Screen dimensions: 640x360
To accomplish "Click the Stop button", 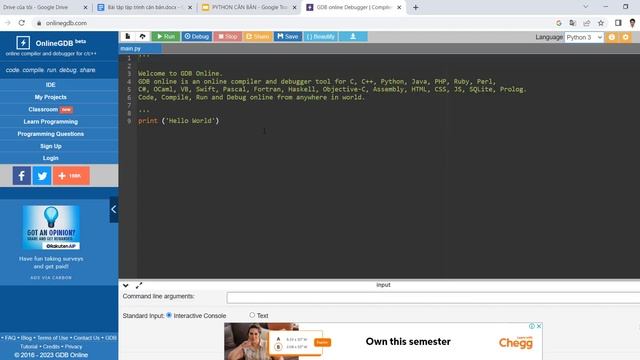I will pyautogui.click(x=228, y=37).
